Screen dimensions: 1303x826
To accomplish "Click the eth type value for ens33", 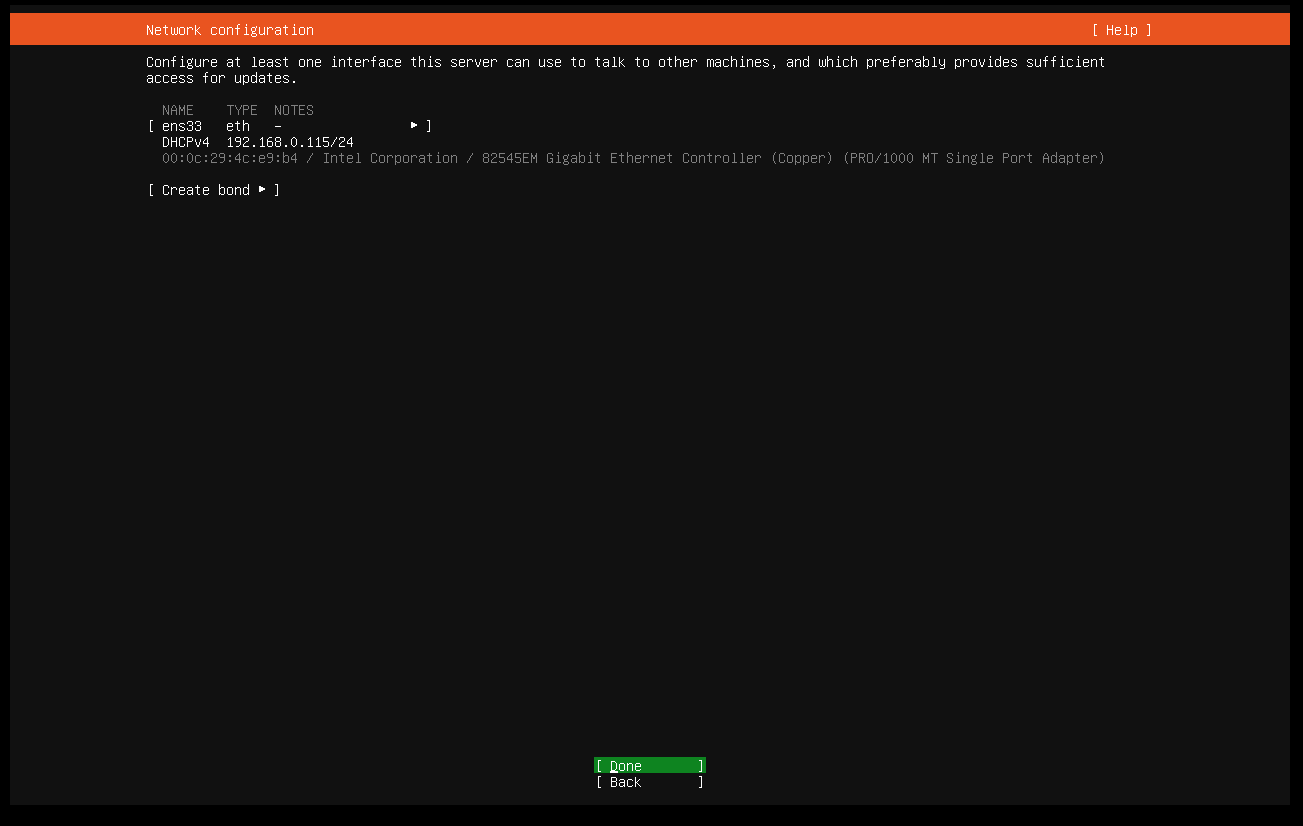I will 238,126.
